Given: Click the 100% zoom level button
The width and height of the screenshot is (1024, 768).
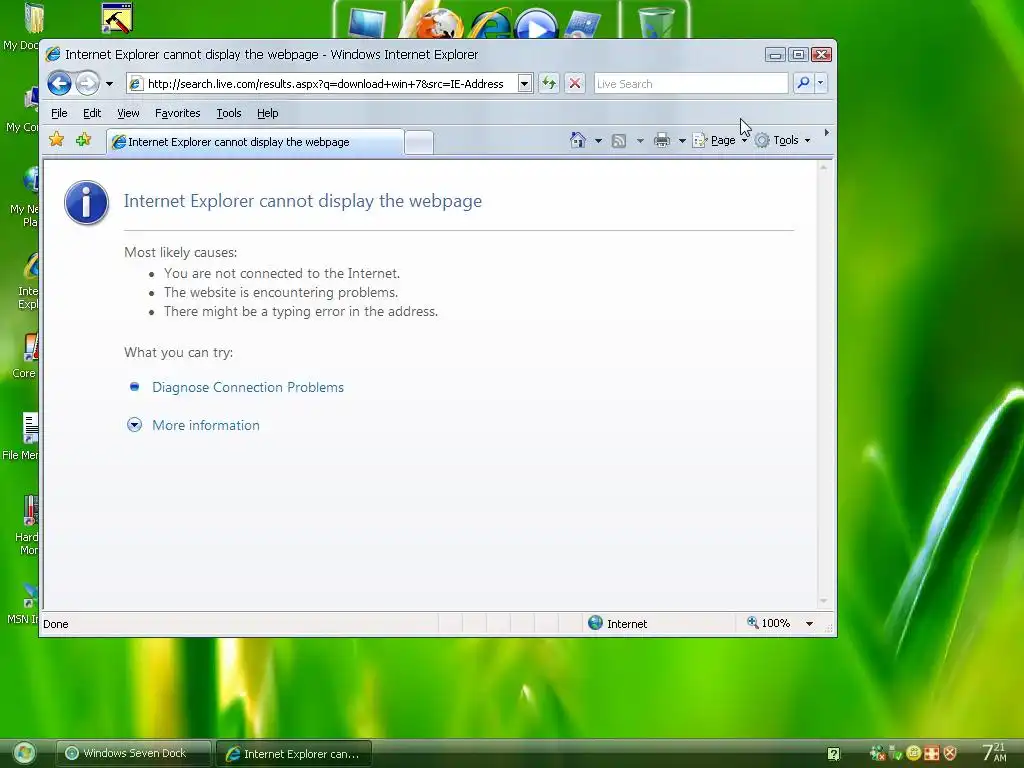Looking at the screenshot, I should click(x=769, y=623).
